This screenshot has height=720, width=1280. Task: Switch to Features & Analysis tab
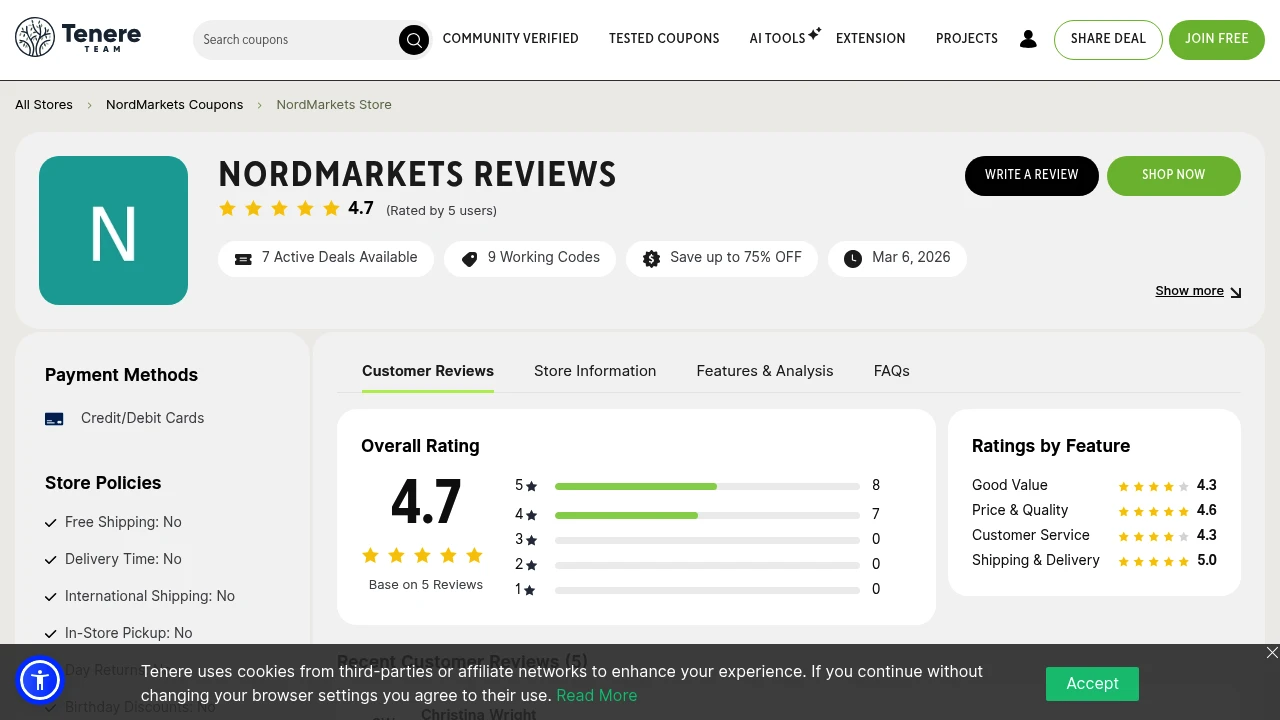tap(765, 371)
